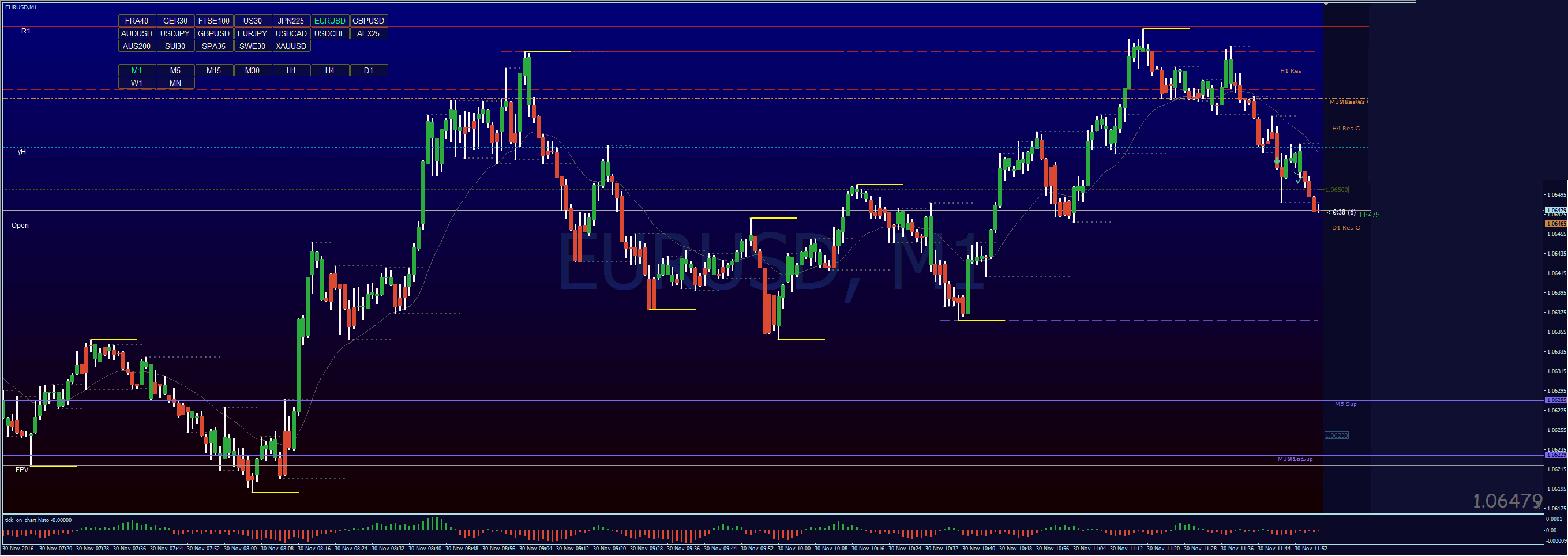Switch timeframe to M5

175,70
